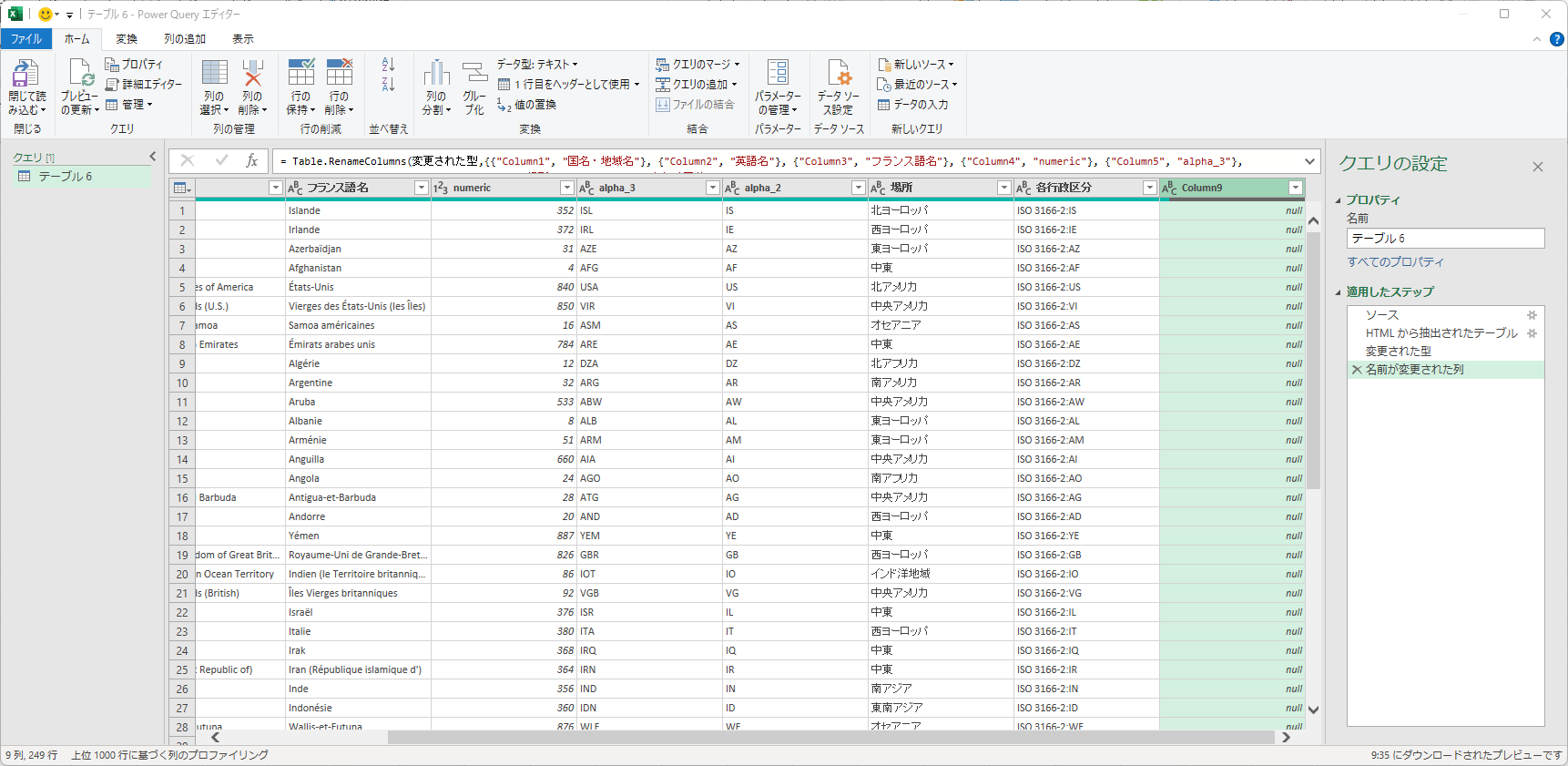The image size is (1568, 766).
Task: Click the query 名前 input field
Action: pos(1445,239)
